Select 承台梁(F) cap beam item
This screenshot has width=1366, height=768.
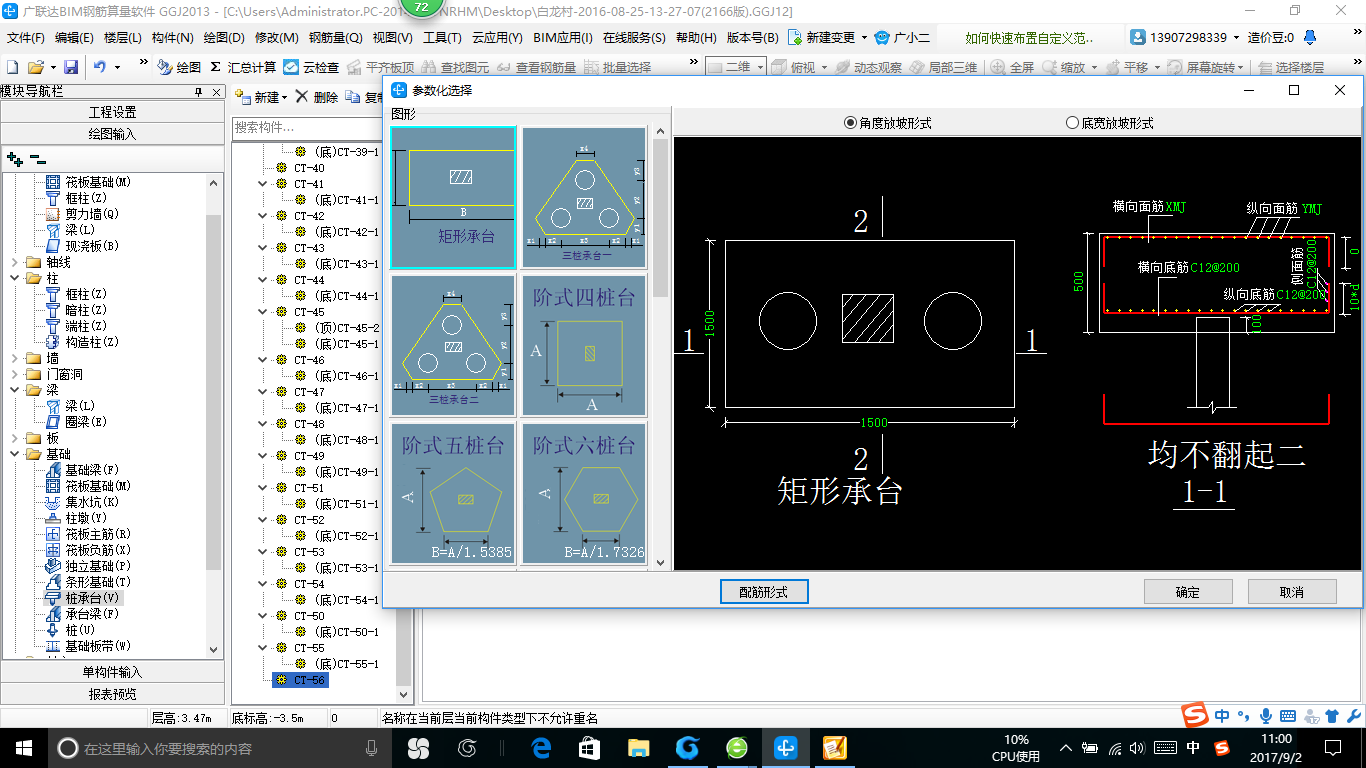pyautogui.click(x=82, y=614)
